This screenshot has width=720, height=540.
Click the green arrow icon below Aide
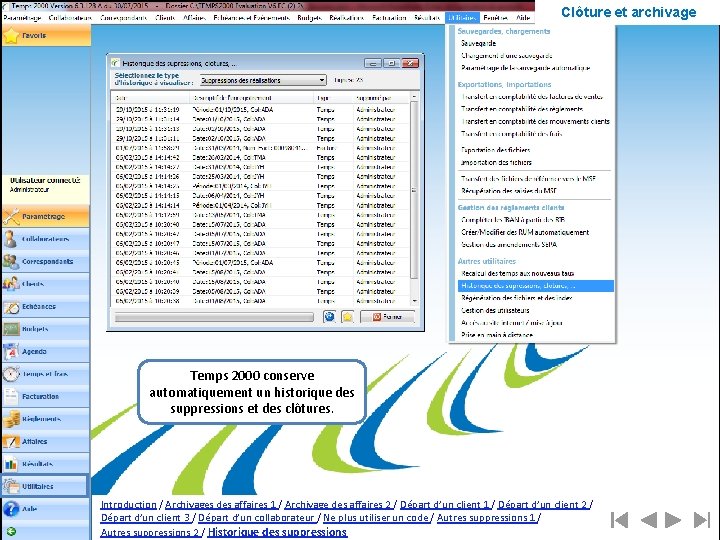click(x=11, y=531)
